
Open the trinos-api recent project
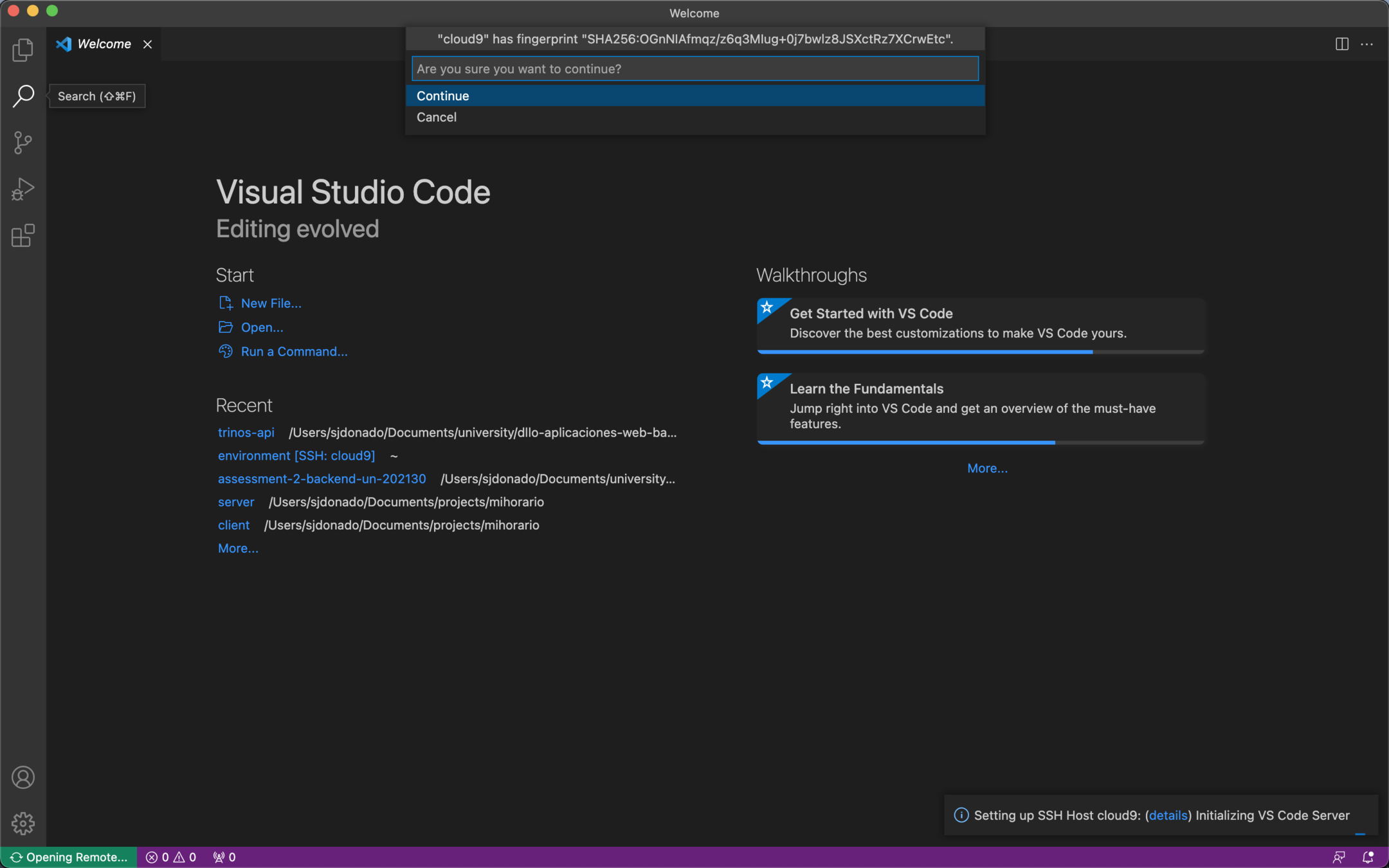246,433
